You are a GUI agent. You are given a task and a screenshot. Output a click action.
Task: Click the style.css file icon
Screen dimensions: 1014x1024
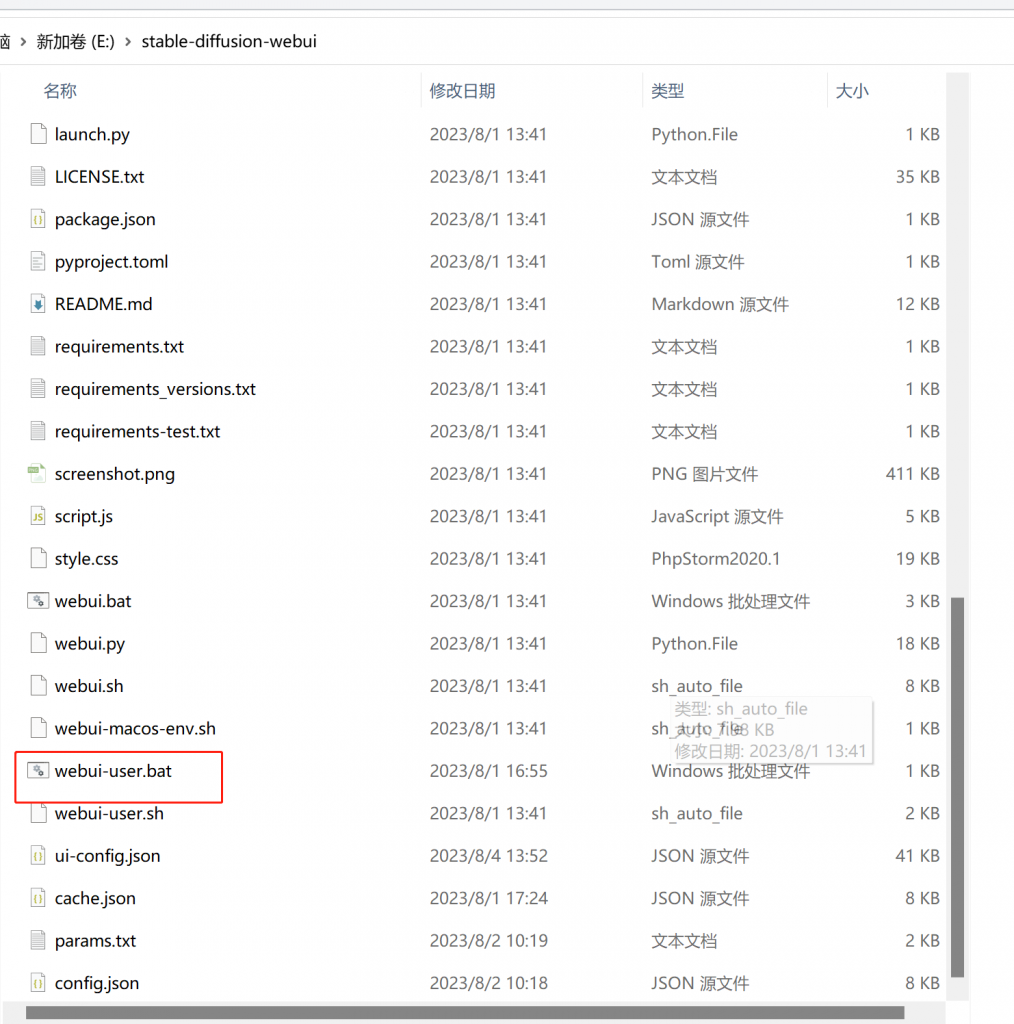click(39, 558)
